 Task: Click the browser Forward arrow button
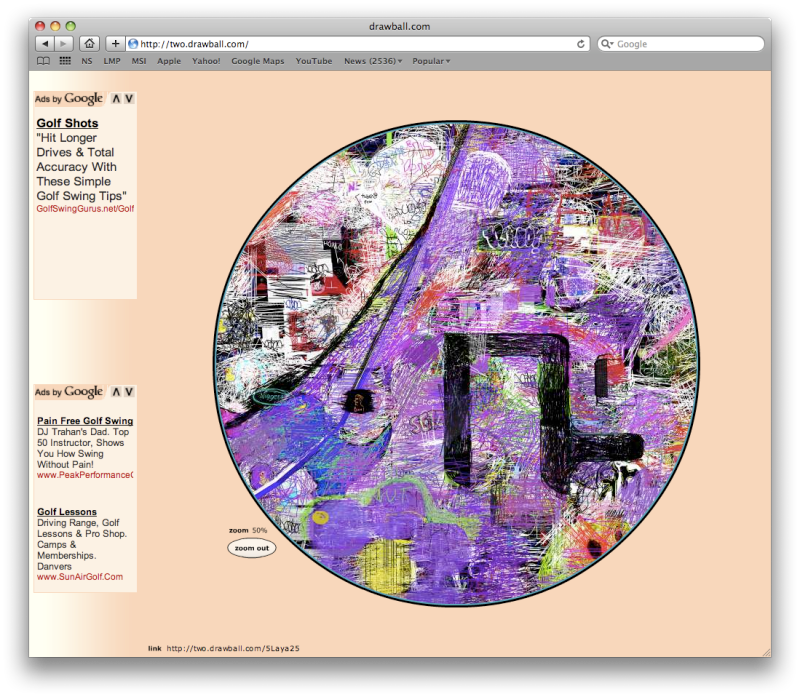64,44
